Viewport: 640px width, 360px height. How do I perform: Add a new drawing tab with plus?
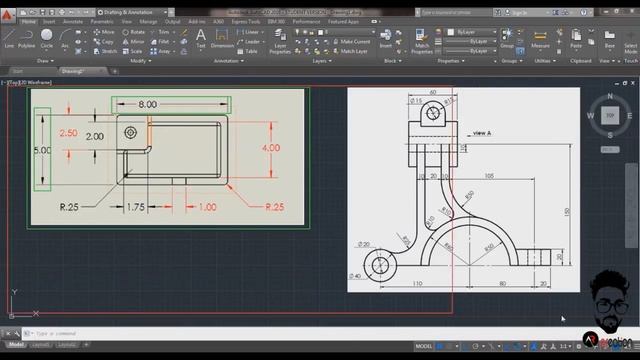[x=115, y=71]
